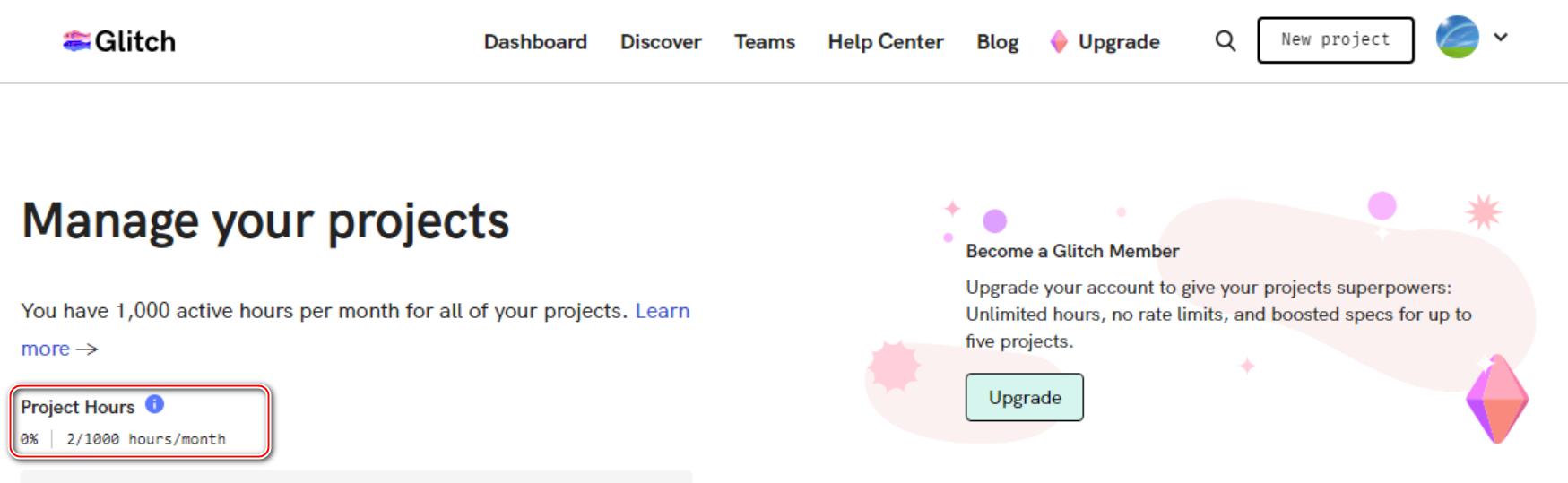Click the Project Hours usage progress bar
1568x483 pixels.
[x=356, y=476]
